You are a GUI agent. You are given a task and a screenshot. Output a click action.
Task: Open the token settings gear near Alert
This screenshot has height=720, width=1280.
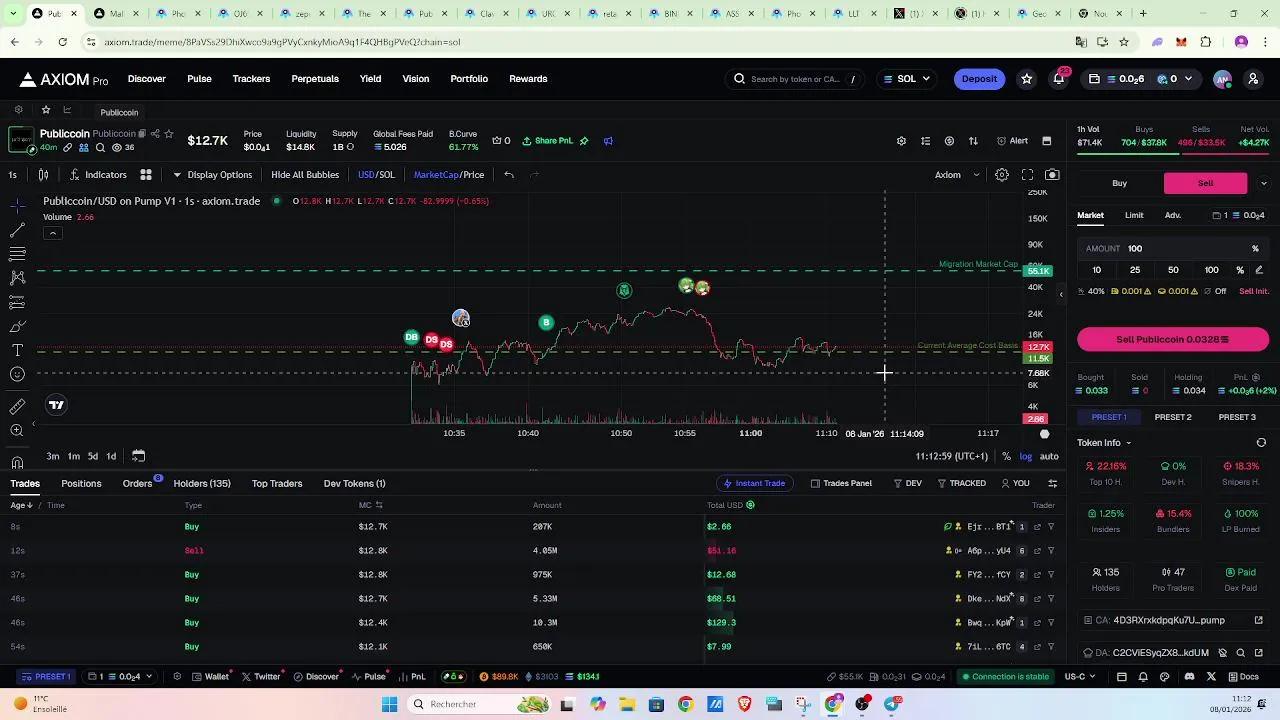[x=901, y=141]
